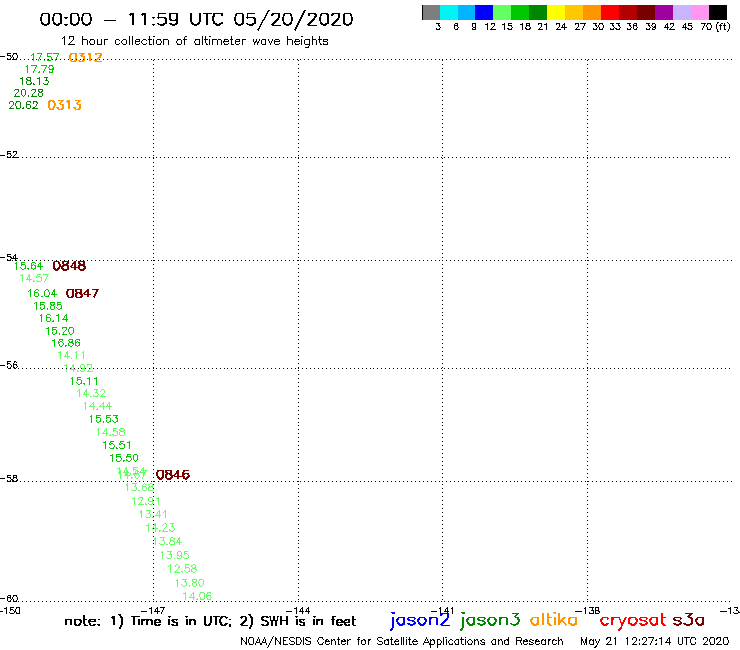Click the -138 longitude axis label
Image resolution: width=740 pixels, height=650 pixels.
click(588, 611)
